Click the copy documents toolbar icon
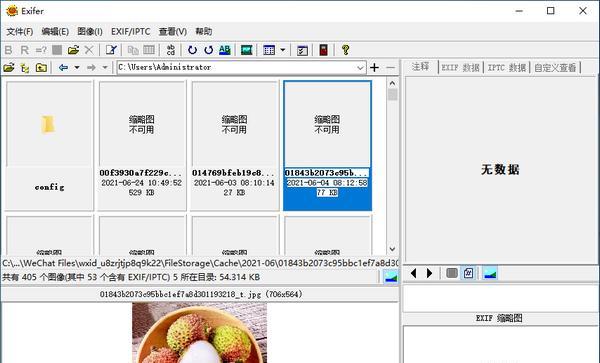 [133, 50]
